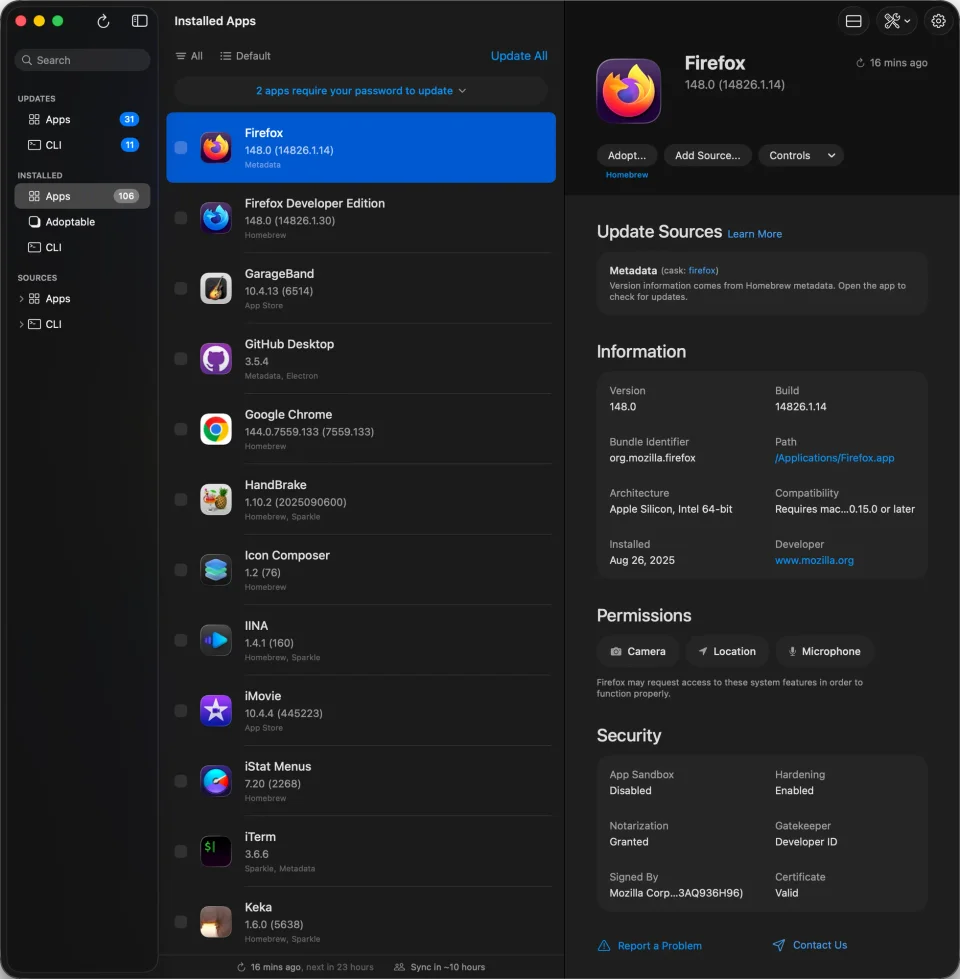The height and width of the screenshot is (979, 960).
Task: Click the Firefox icon in the app list
Action: (216, 147)
